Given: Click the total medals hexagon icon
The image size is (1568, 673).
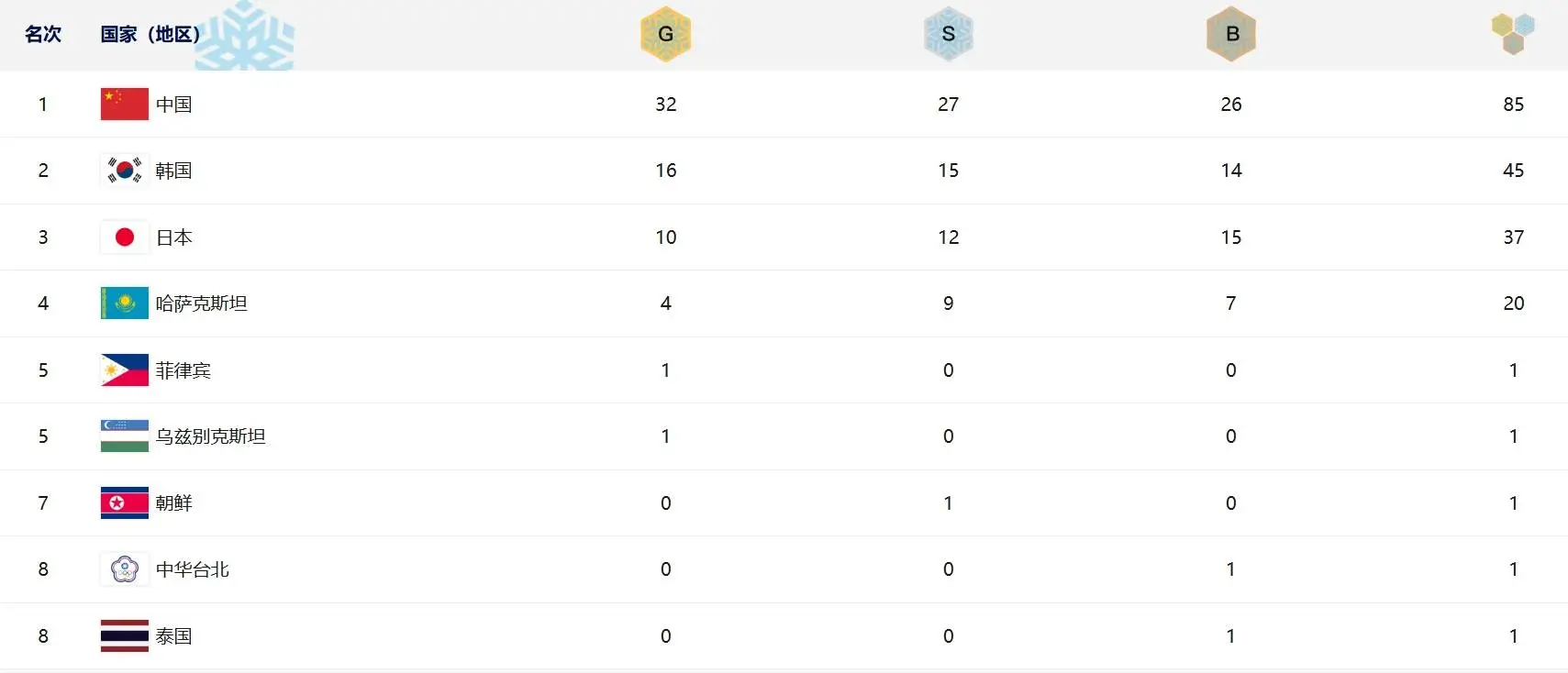Looking at the screenshot, I should click(1513, 33).
